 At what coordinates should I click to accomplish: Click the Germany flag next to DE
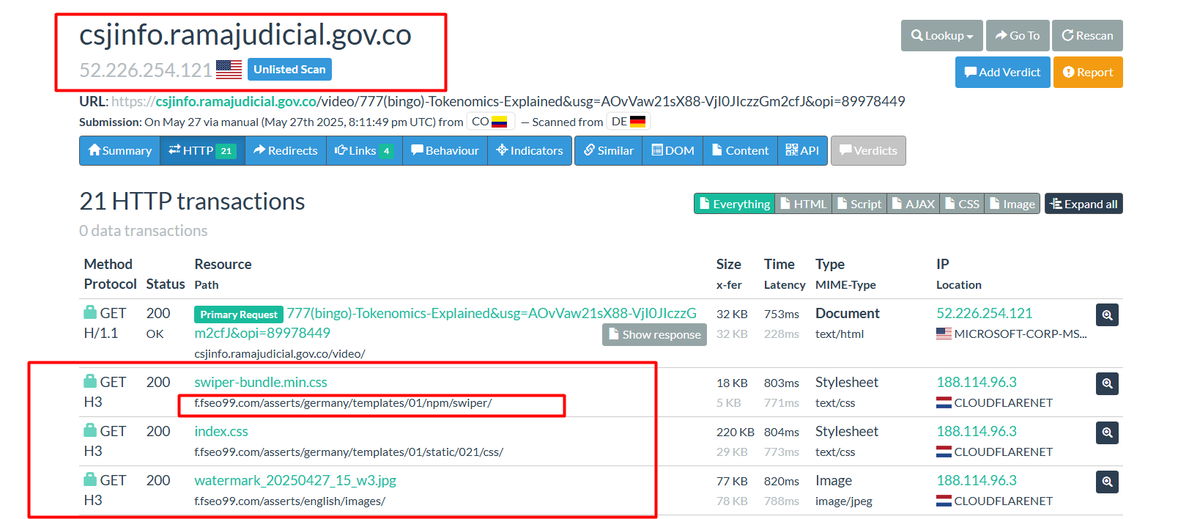[x=638, y=122]
